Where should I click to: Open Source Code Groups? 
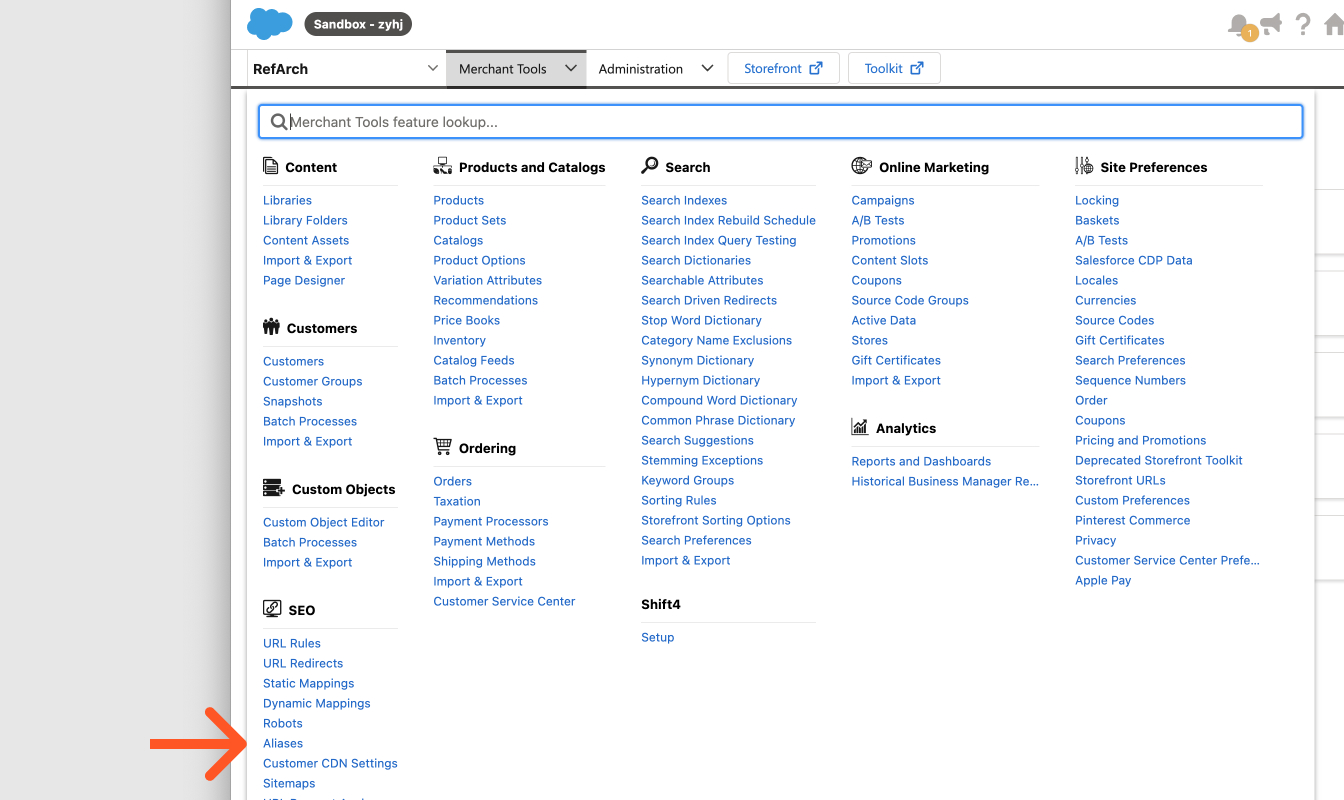coord(910,300)
